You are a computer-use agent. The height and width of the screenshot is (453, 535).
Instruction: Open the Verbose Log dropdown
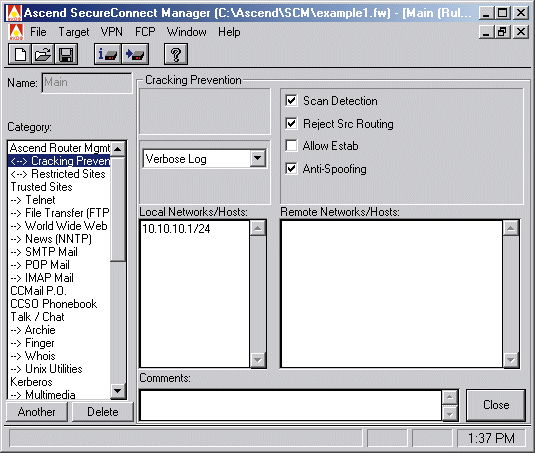click(258, 158)
